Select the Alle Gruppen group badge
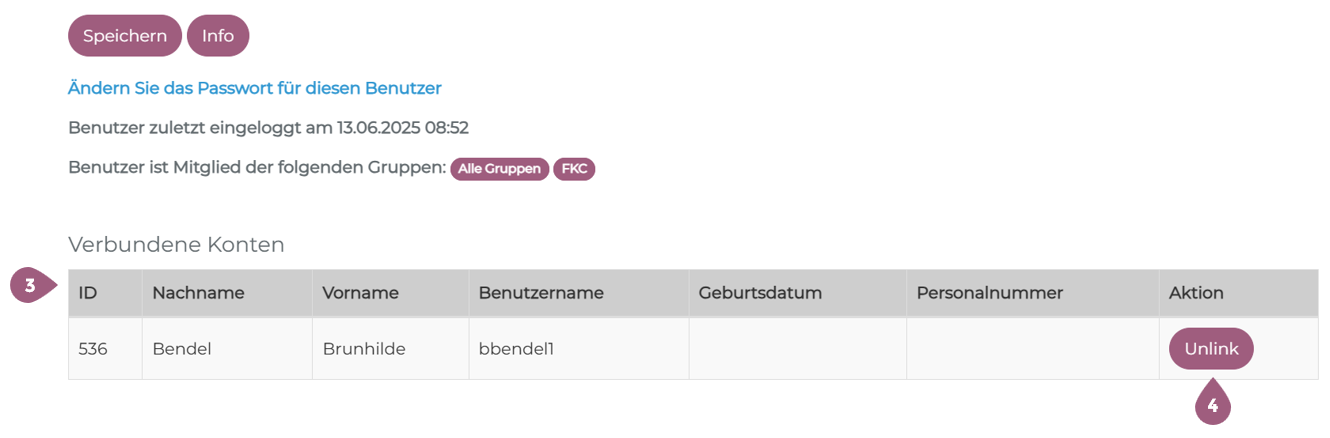 coord(499,169)
